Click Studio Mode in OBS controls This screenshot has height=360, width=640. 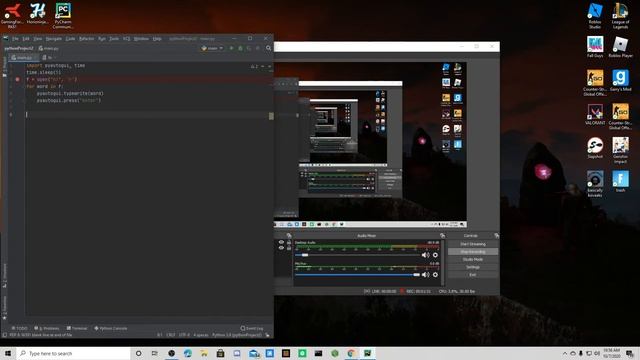point(473,260)
